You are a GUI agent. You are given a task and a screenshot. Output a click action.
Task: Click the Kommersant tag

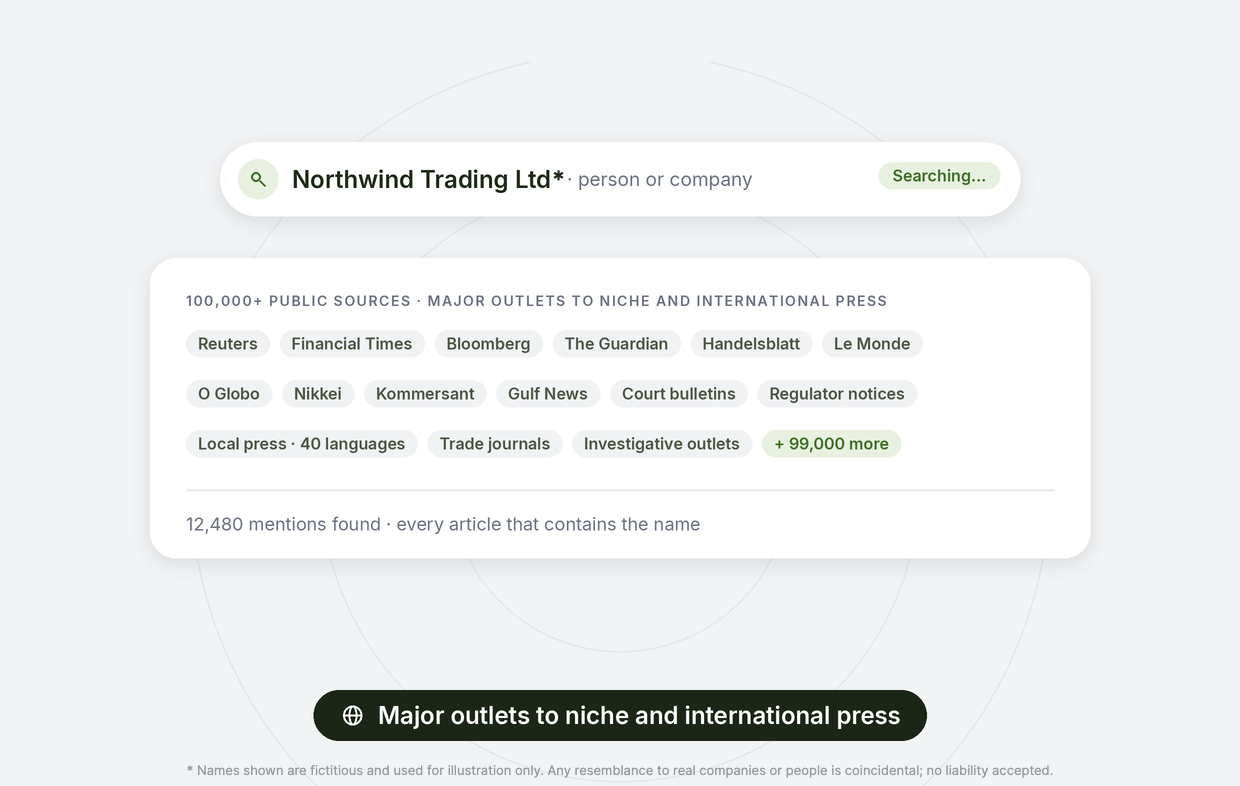pyautogui.click(x=425, y=394)
